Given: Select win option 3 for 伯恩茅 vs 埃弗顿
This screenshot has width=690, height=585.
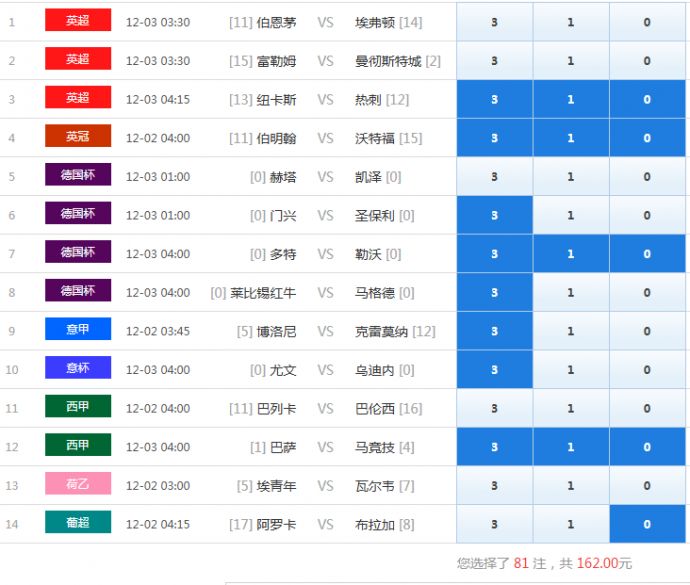Looking at the screenshot, I should pyautogui.click(x=494, y=22).
